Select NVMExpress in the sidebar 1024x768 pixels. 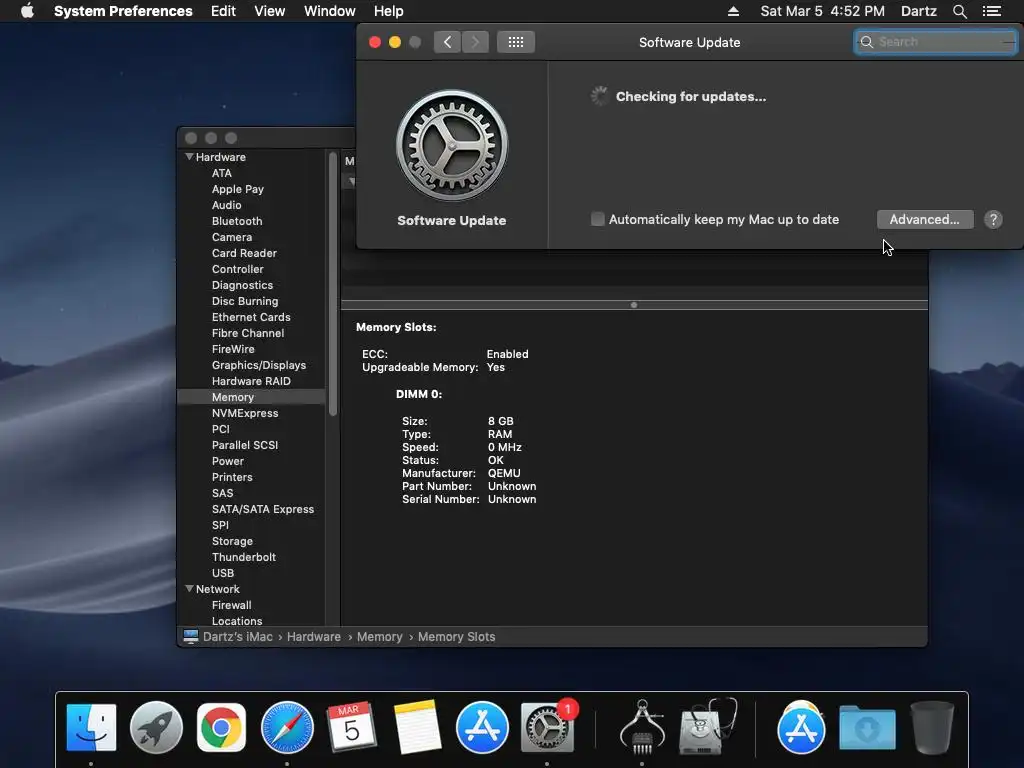[245, 413]
